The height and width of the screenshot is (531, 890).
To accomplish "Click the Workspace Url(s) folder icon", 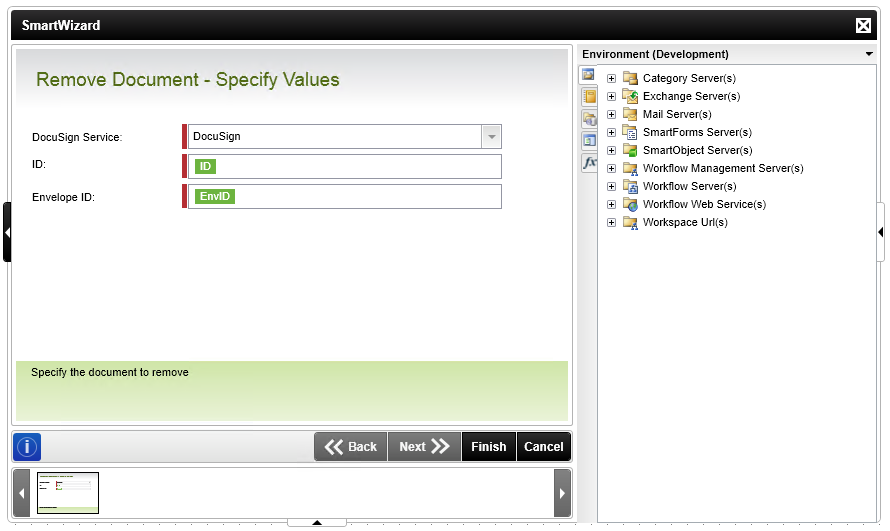I will [630, 222].
